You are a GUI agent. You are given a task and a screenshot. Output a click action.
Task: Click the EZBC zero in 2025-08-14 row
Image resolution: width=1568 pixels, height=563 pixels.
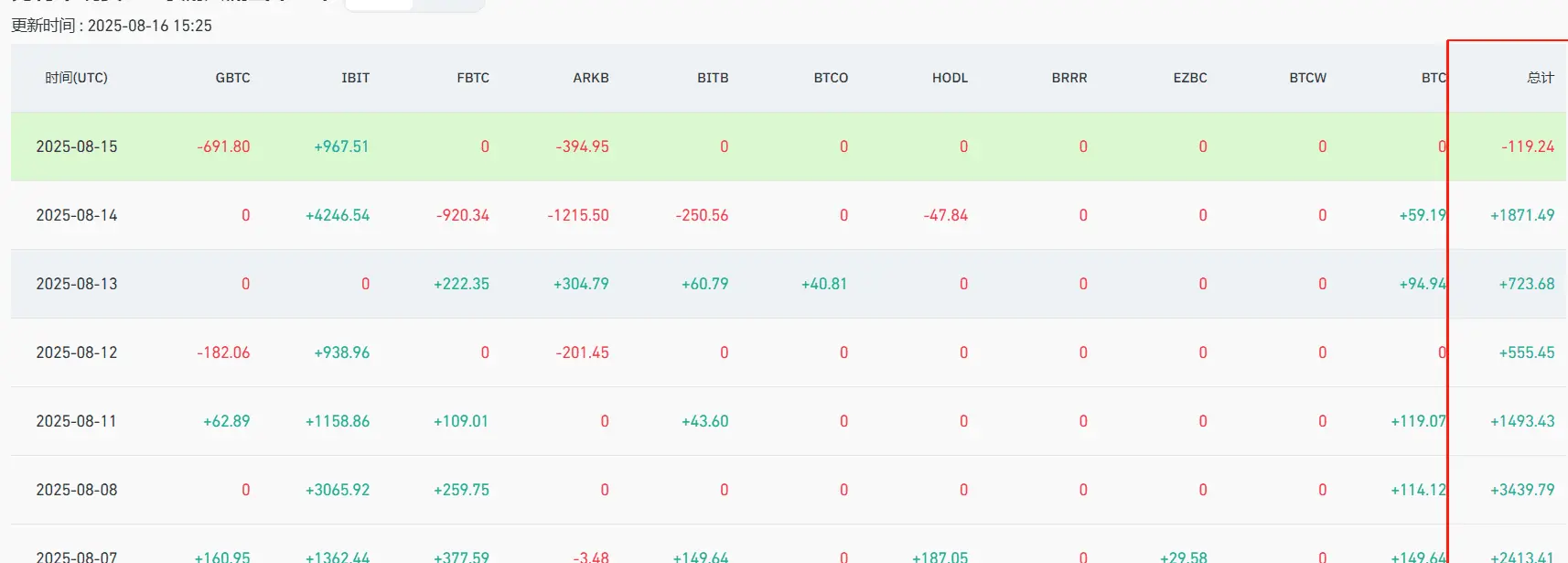click(1203, 215)
